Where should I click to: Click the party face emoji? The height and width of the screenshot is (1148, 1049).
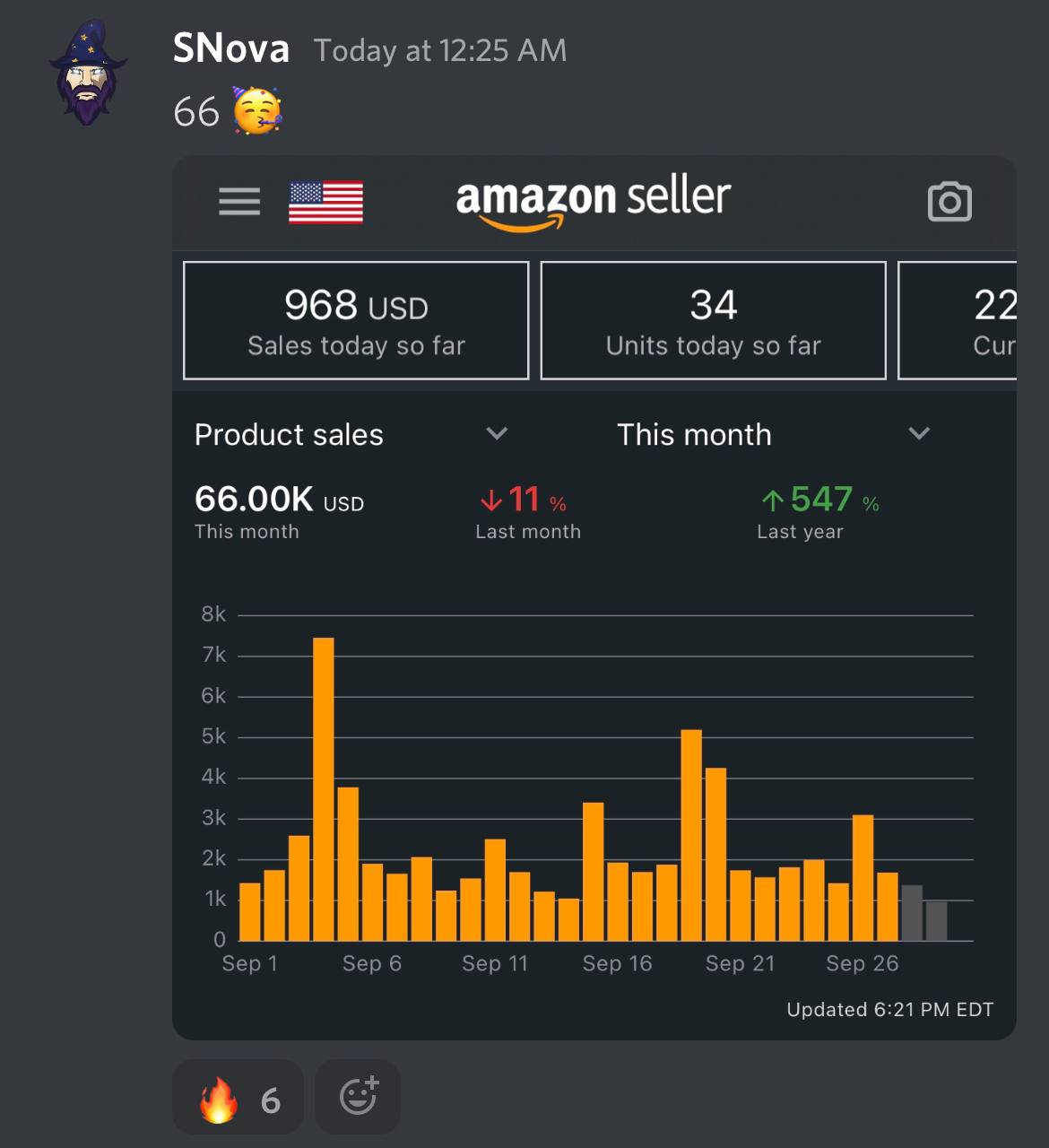pyautogui.click(x=257, y=111)
